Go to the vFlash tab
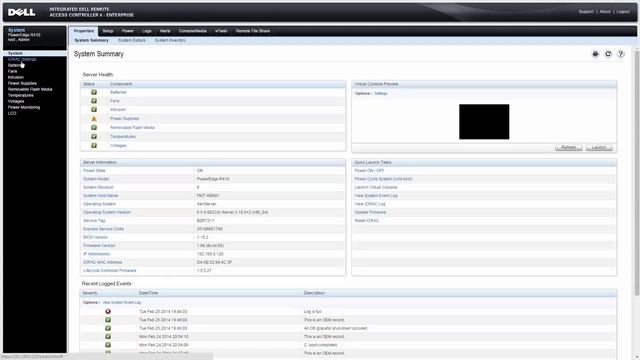This screenshot has width=640, height=360. 221,31
